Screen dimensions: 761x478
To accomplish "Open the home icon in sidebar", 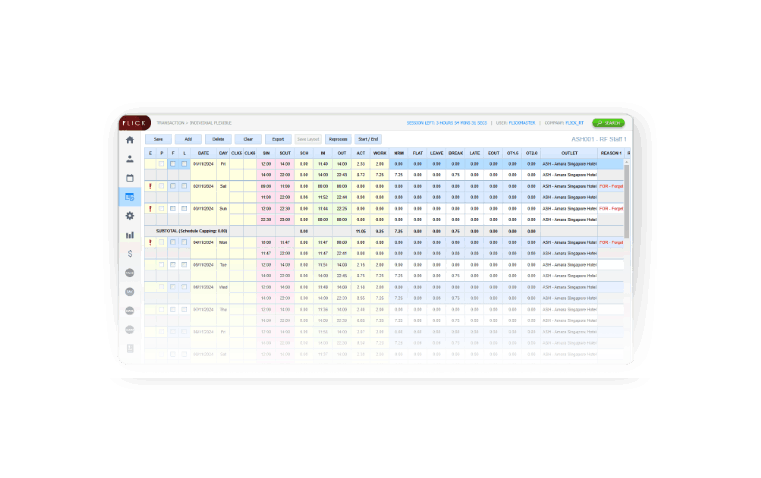I will [130, 140].
